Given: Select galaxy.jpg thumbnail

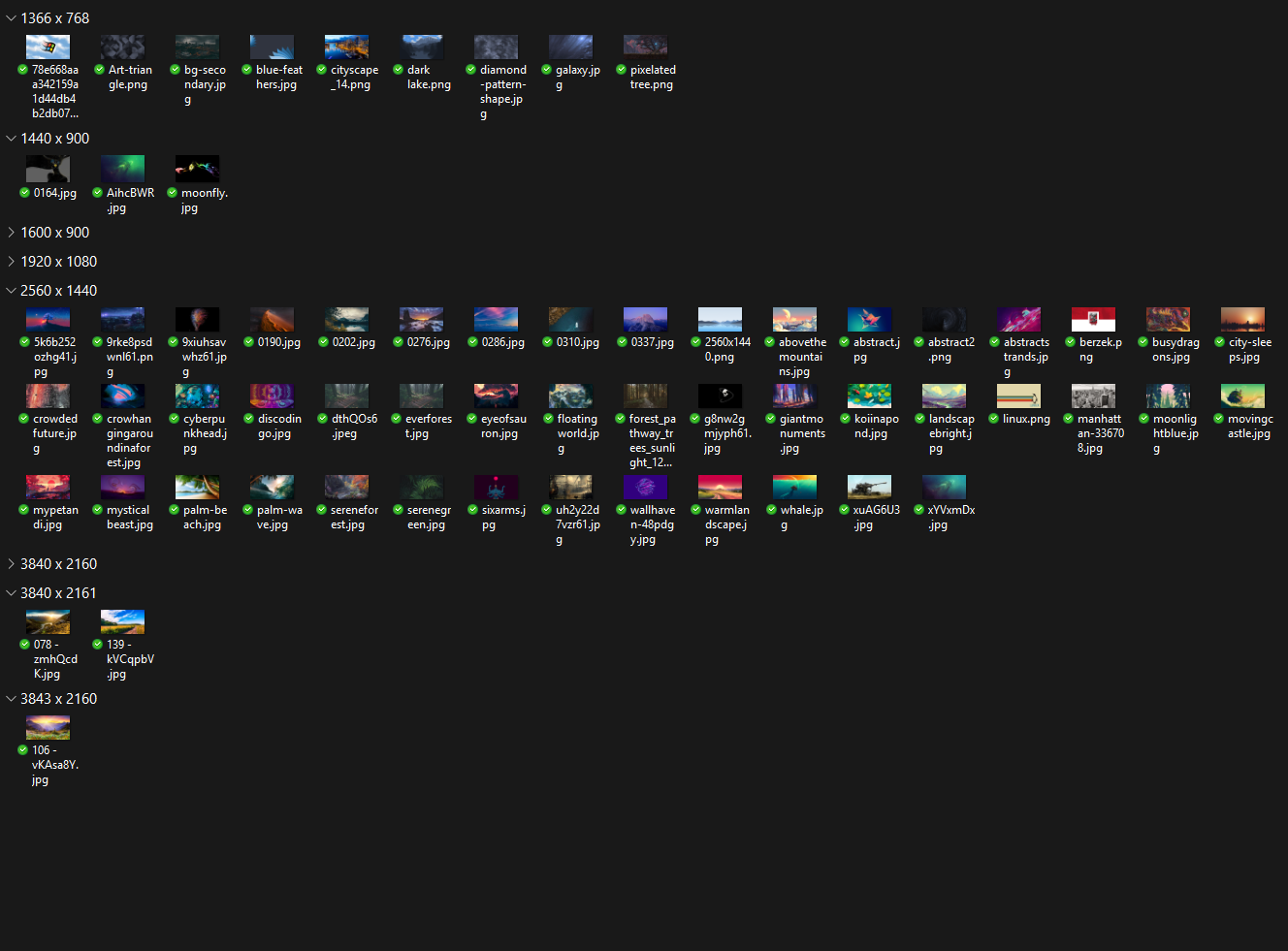Looking at the screenshot, I should [x=570, y=47].
